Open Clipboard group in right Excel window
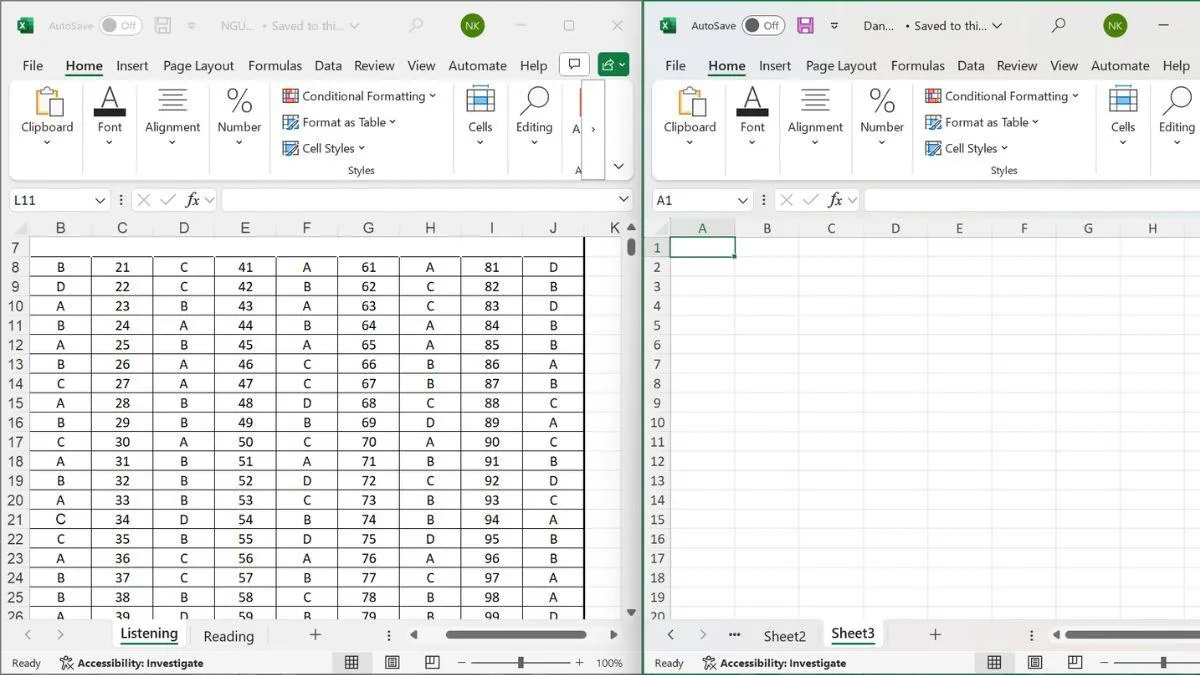1200x675 pixels. pos(690,116)
